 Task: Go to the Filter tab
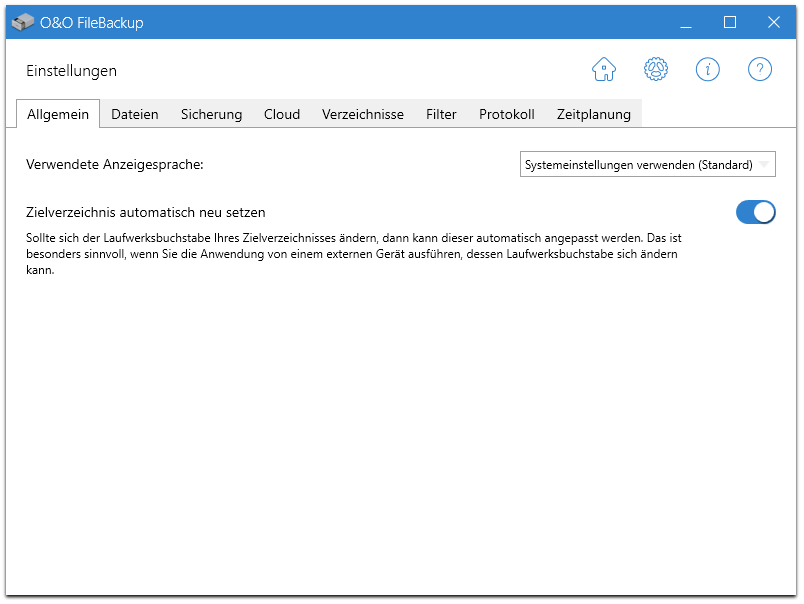(441, 114)
